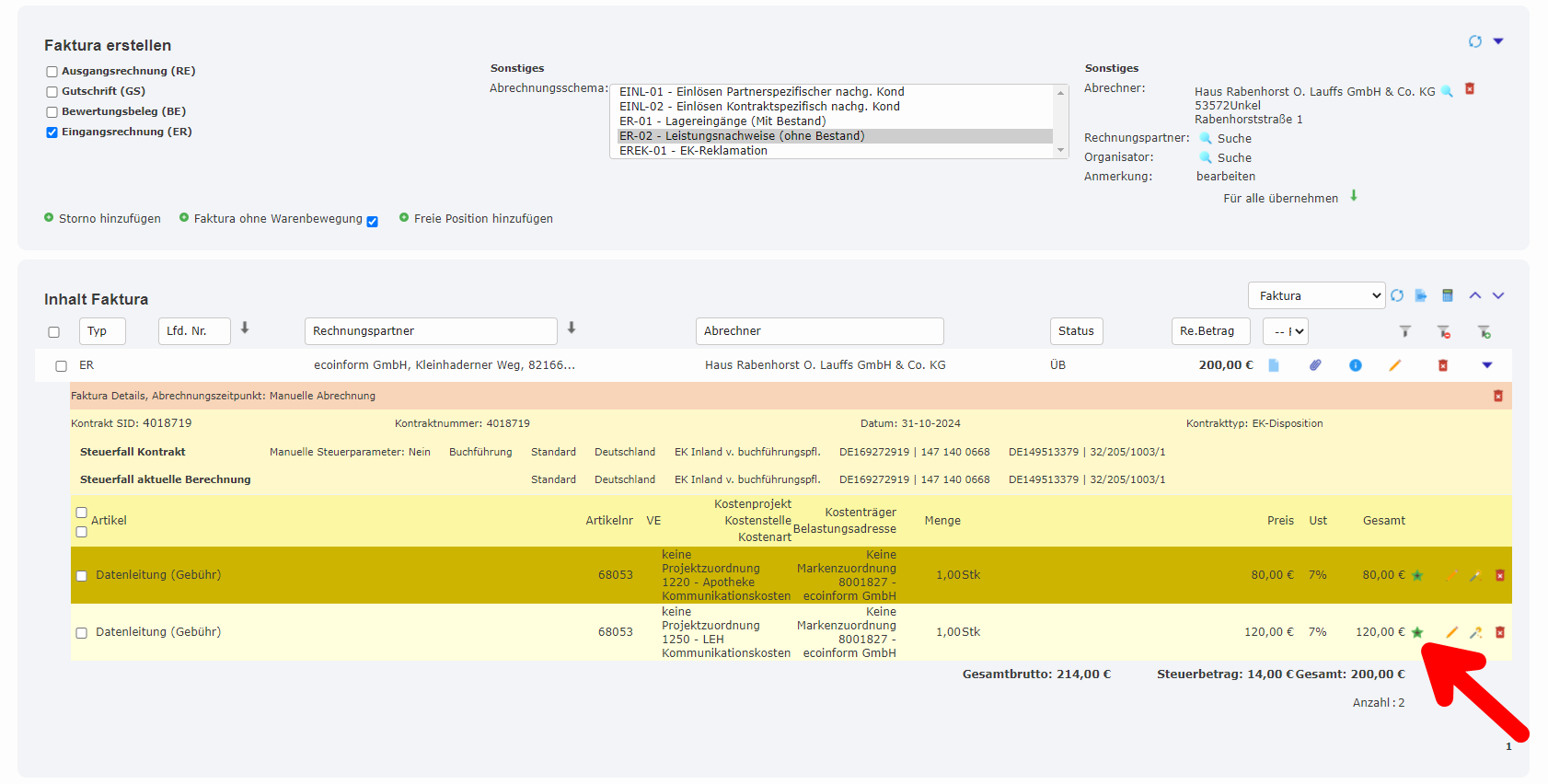This screenshot has height=784, width=1548.
Task: Collapse the ER invoice row details arrow
Action: click(1486, 365)
